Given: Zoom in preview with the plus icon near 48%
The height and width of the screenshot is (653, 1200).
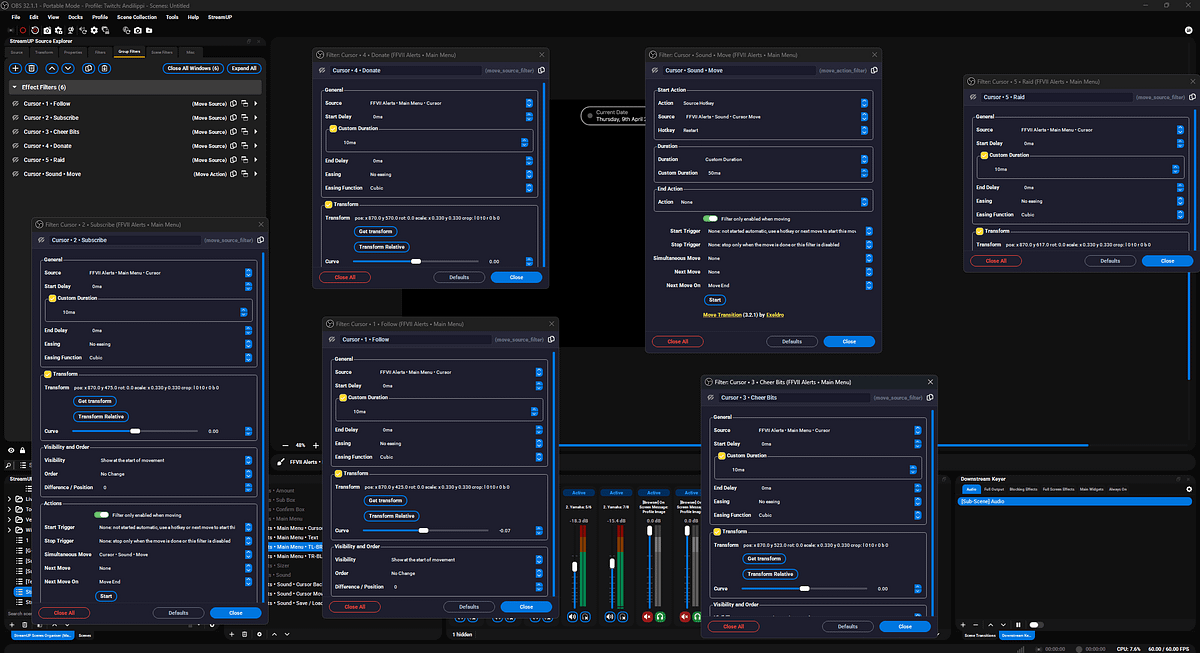Looking at the screenshot, I should (316, 445).
